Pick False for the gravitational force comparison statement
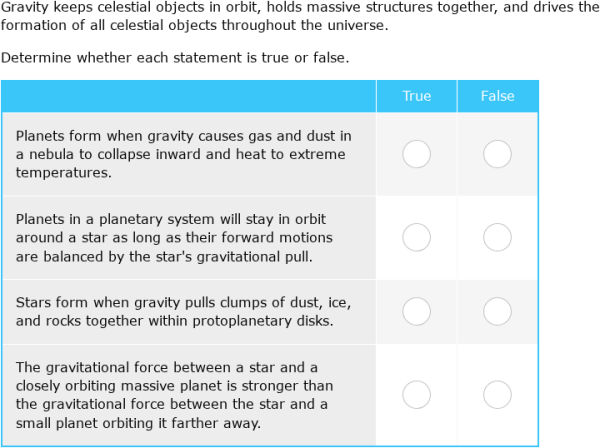Viewport: 600px width, 448px height. [497, 394]
